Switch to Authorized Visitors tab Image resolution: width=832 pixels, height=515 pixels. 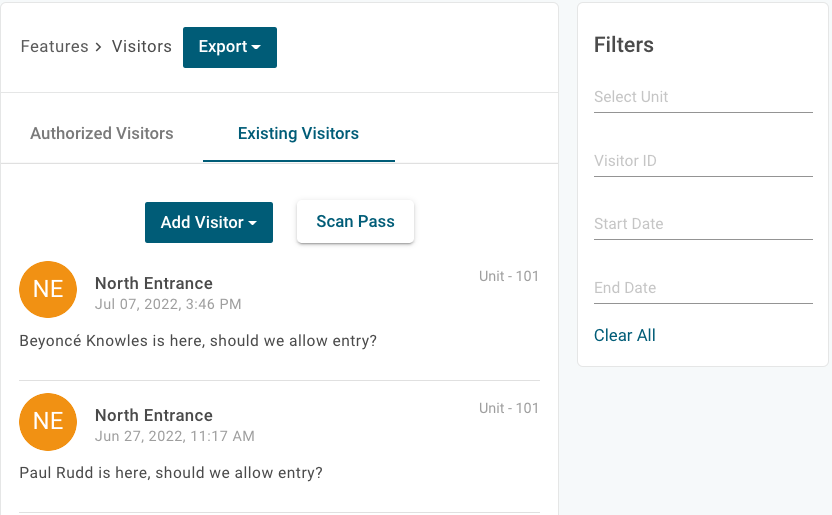coord(102,133)
